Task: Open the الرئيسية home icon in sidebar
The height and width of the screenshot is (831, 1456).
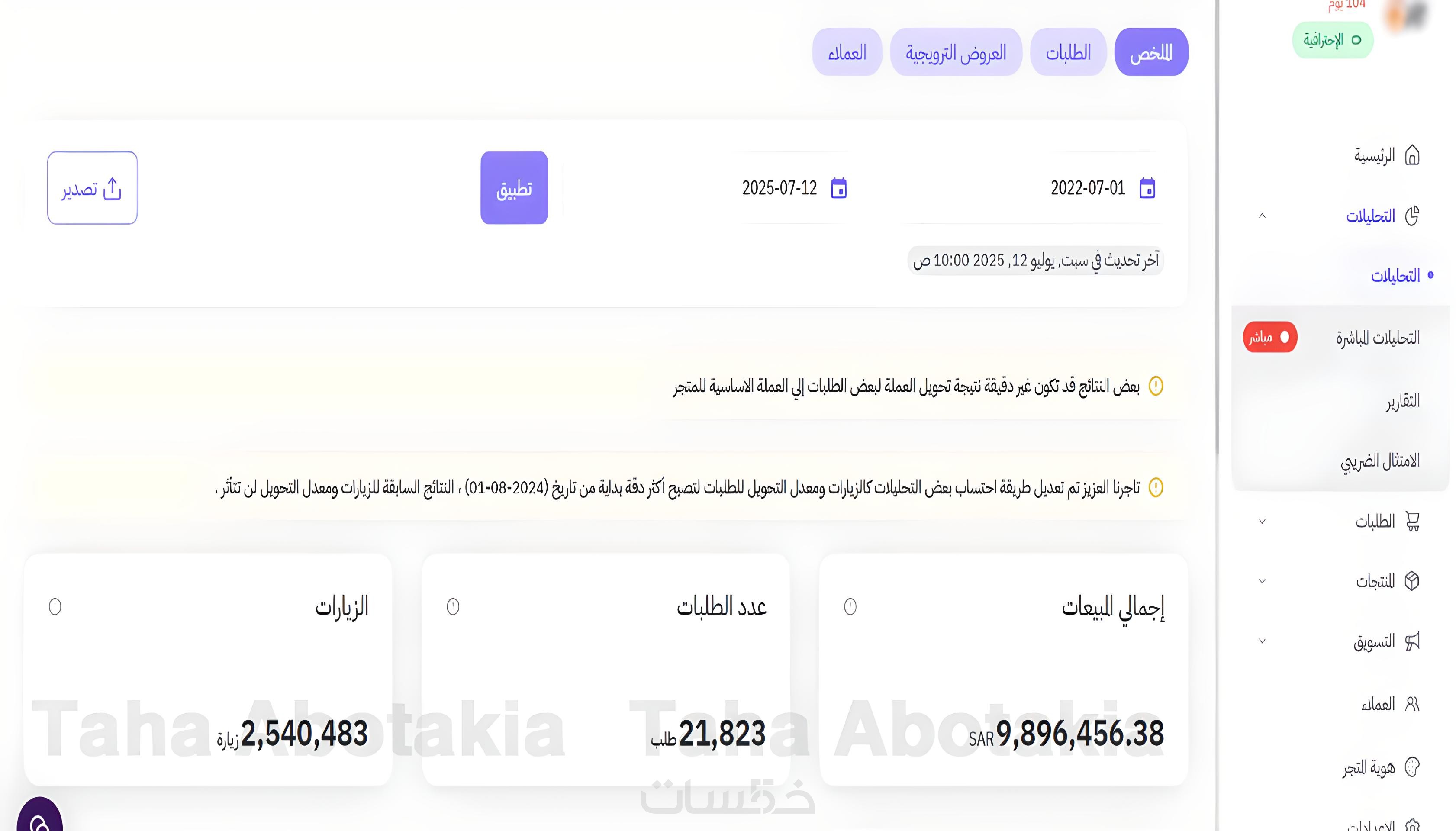Action: 1411,155
